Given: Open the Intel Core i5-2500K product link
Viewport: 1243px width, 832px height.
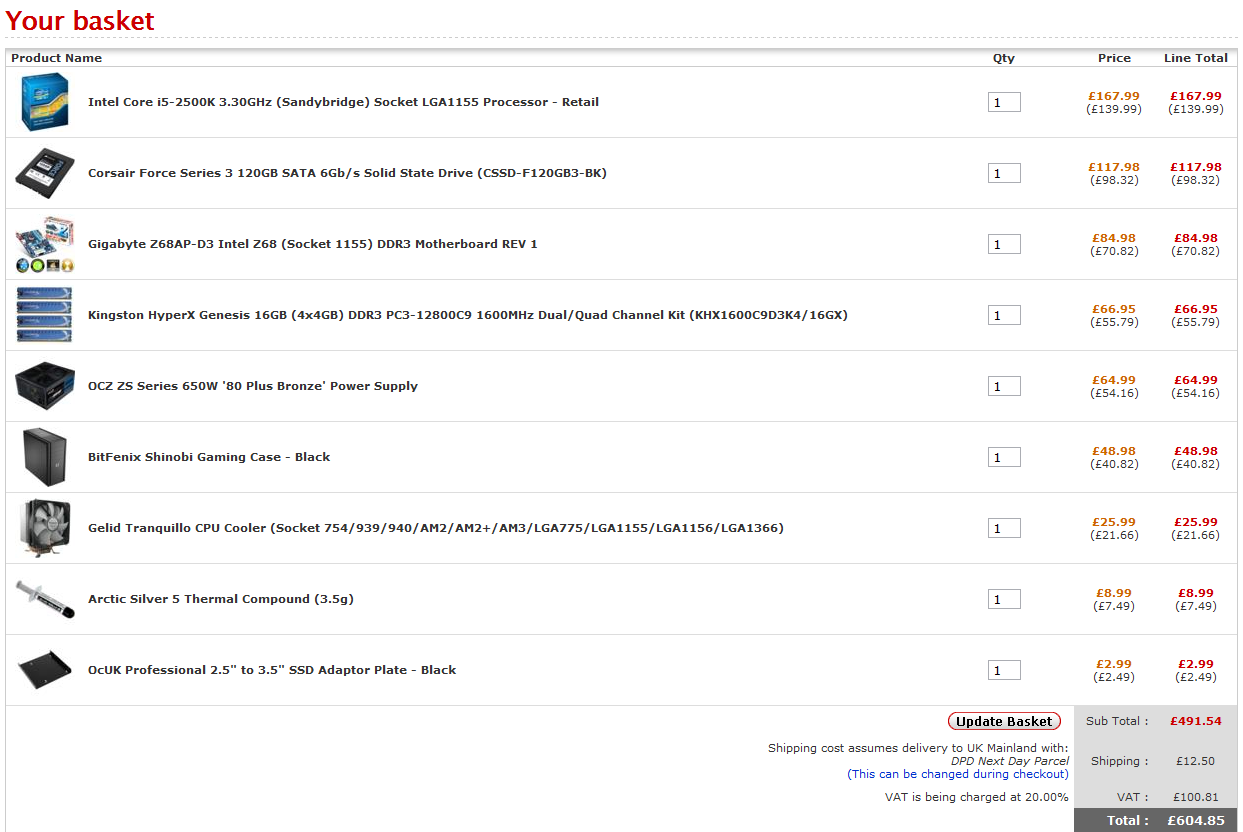Looking at the screenshot, I should coord(343,102).
